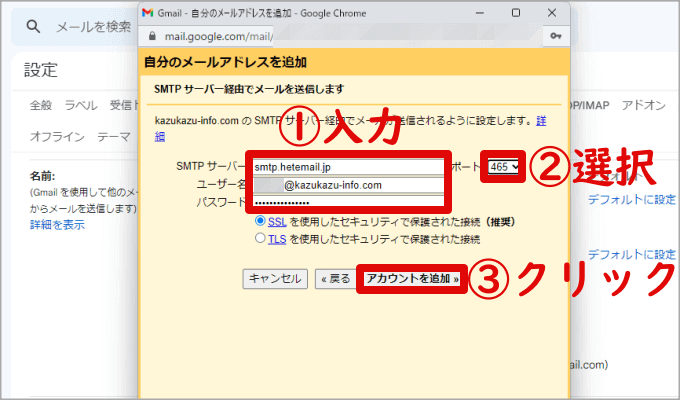Open the アドオン settings tab
680x400 pixels.
click(x=644, y=105)
